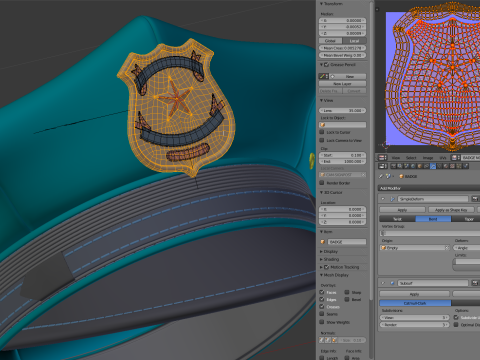The image size is (480, 360).
Task: Toggle Subsurf render visibility camera icon
Action: point(475,283)
